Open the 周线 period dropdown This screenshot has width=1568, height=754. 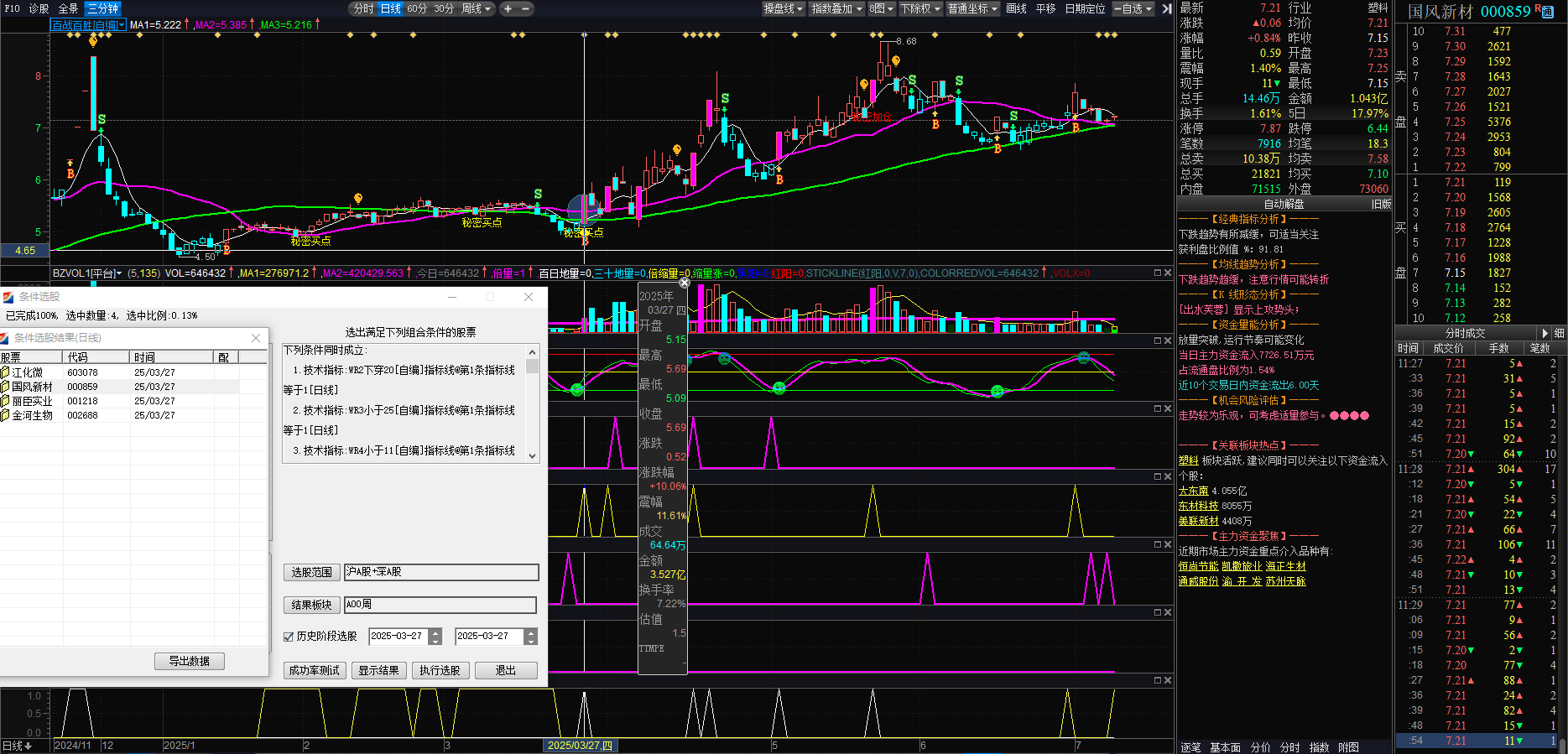coord(477,8)
